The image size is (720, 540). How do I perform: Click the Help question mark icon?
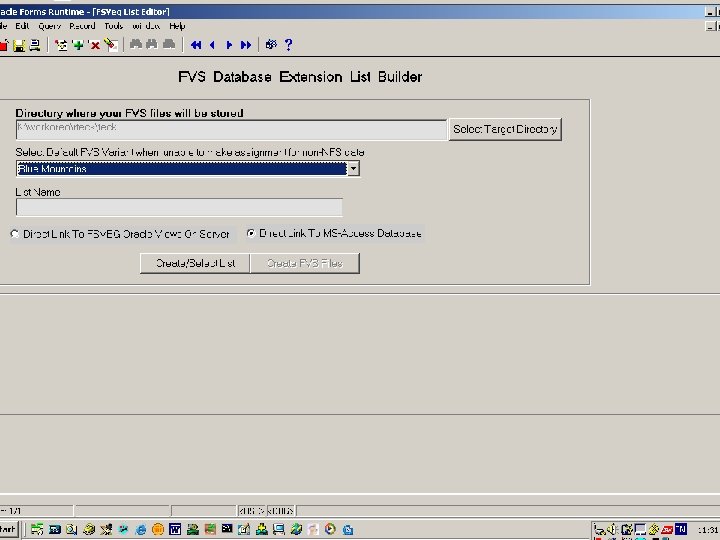(288, 45)
